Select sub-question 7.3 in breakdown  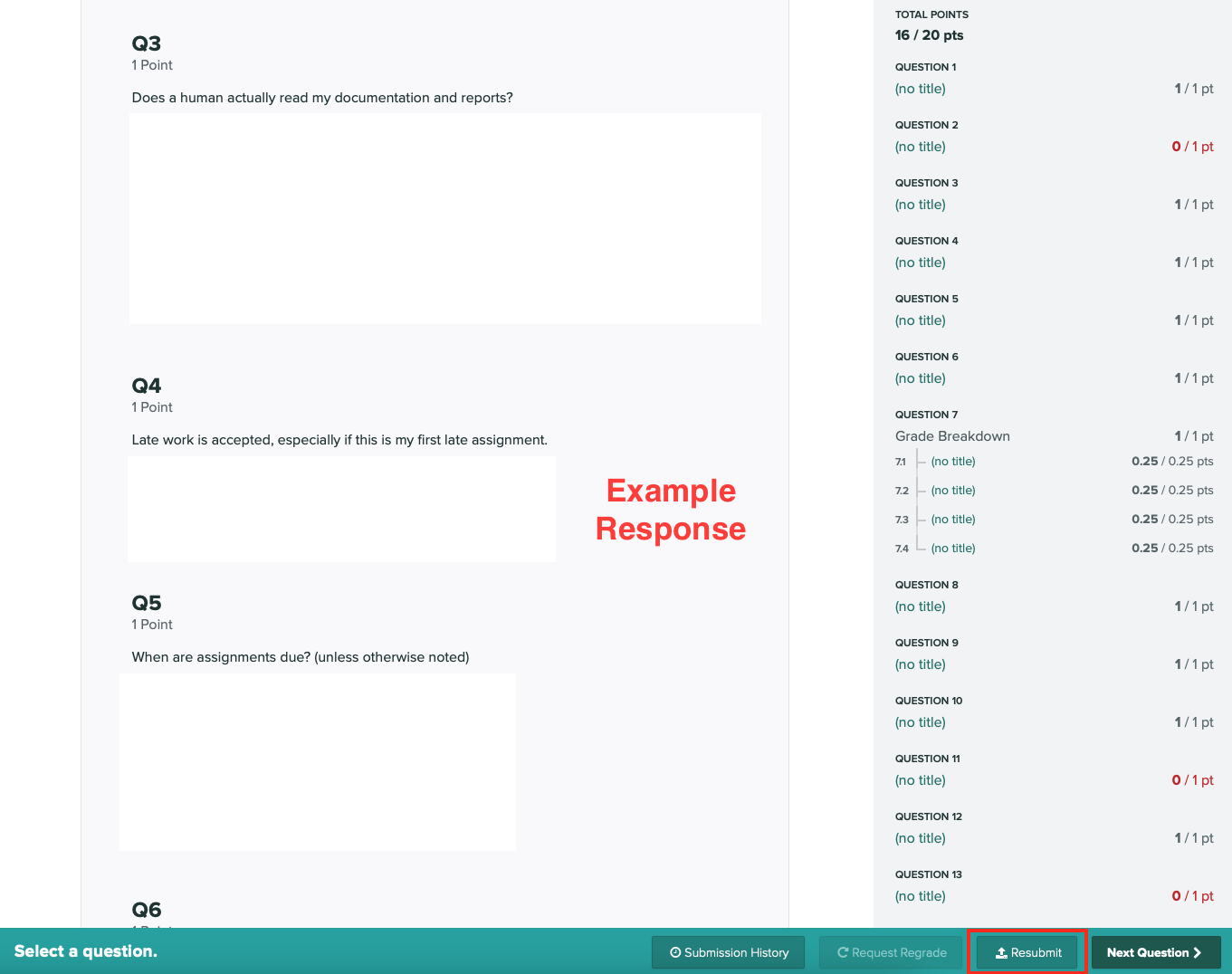[953, 520]
